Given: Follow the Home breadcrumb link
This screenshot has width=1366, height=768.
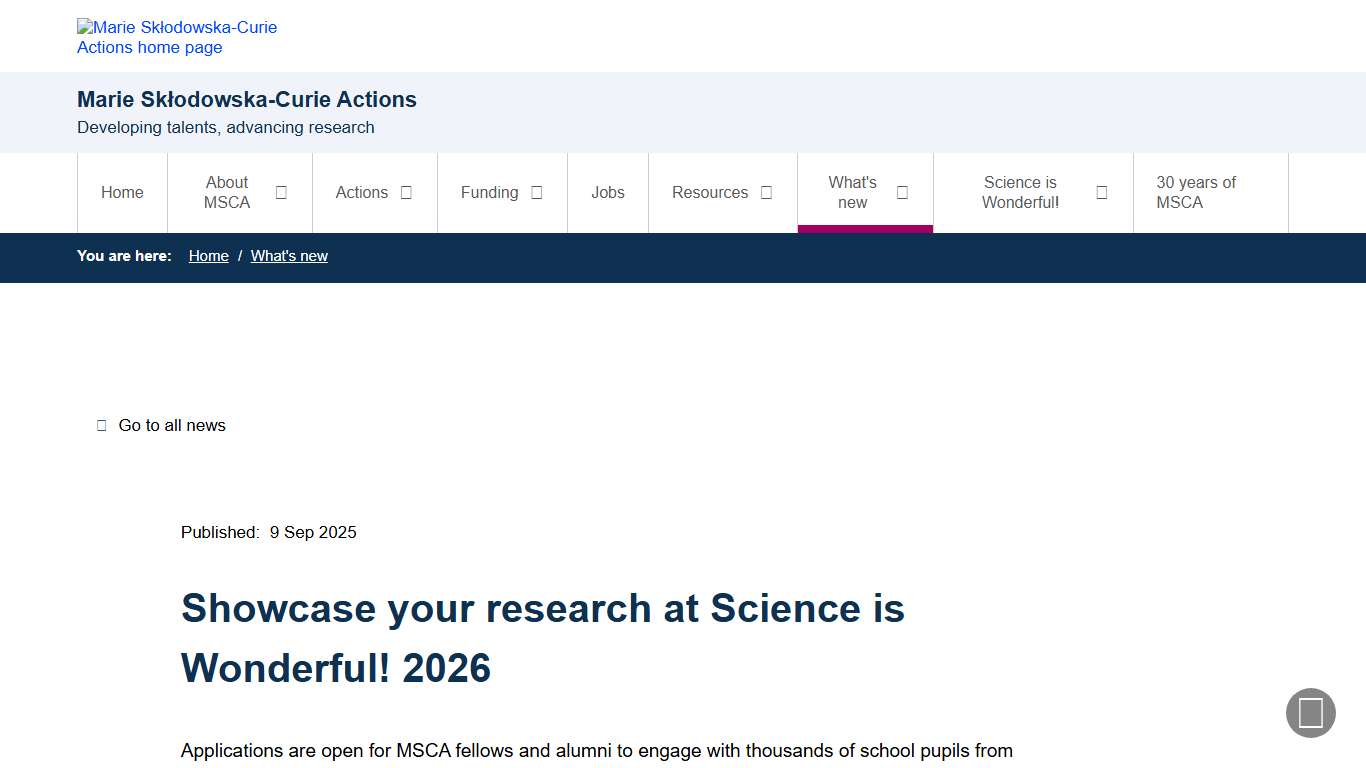Looking at the screenshot, I should click(x=208, y=256).
